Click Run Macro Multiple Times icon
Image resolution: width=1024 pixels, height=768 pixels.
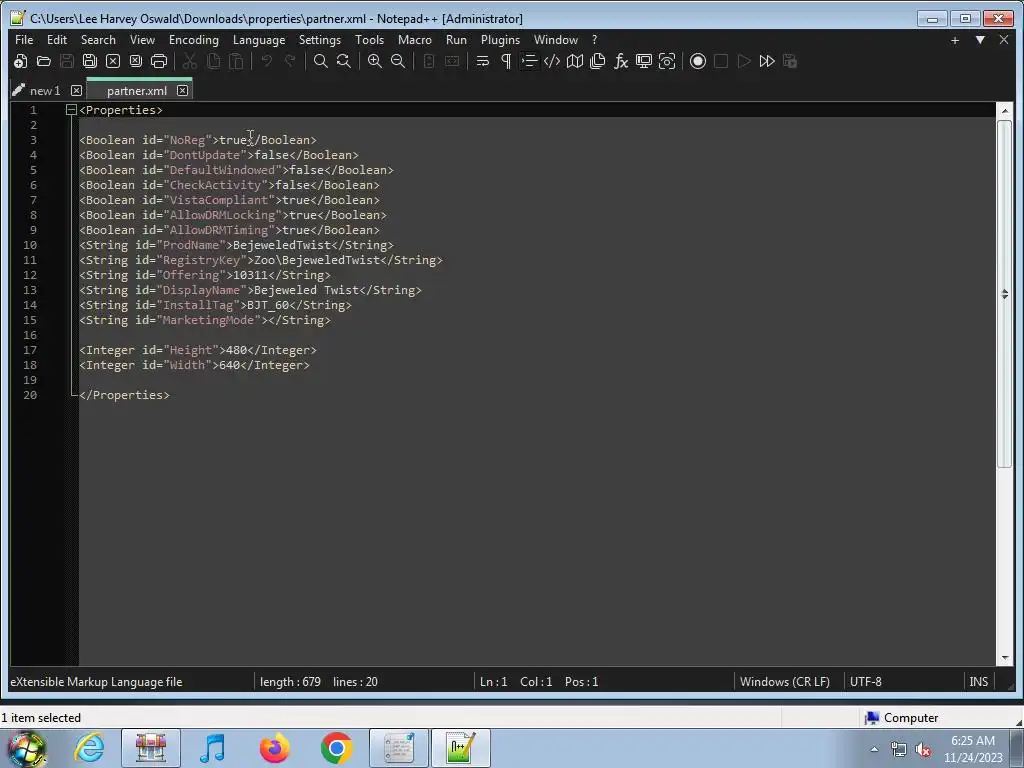pos(767,61)
